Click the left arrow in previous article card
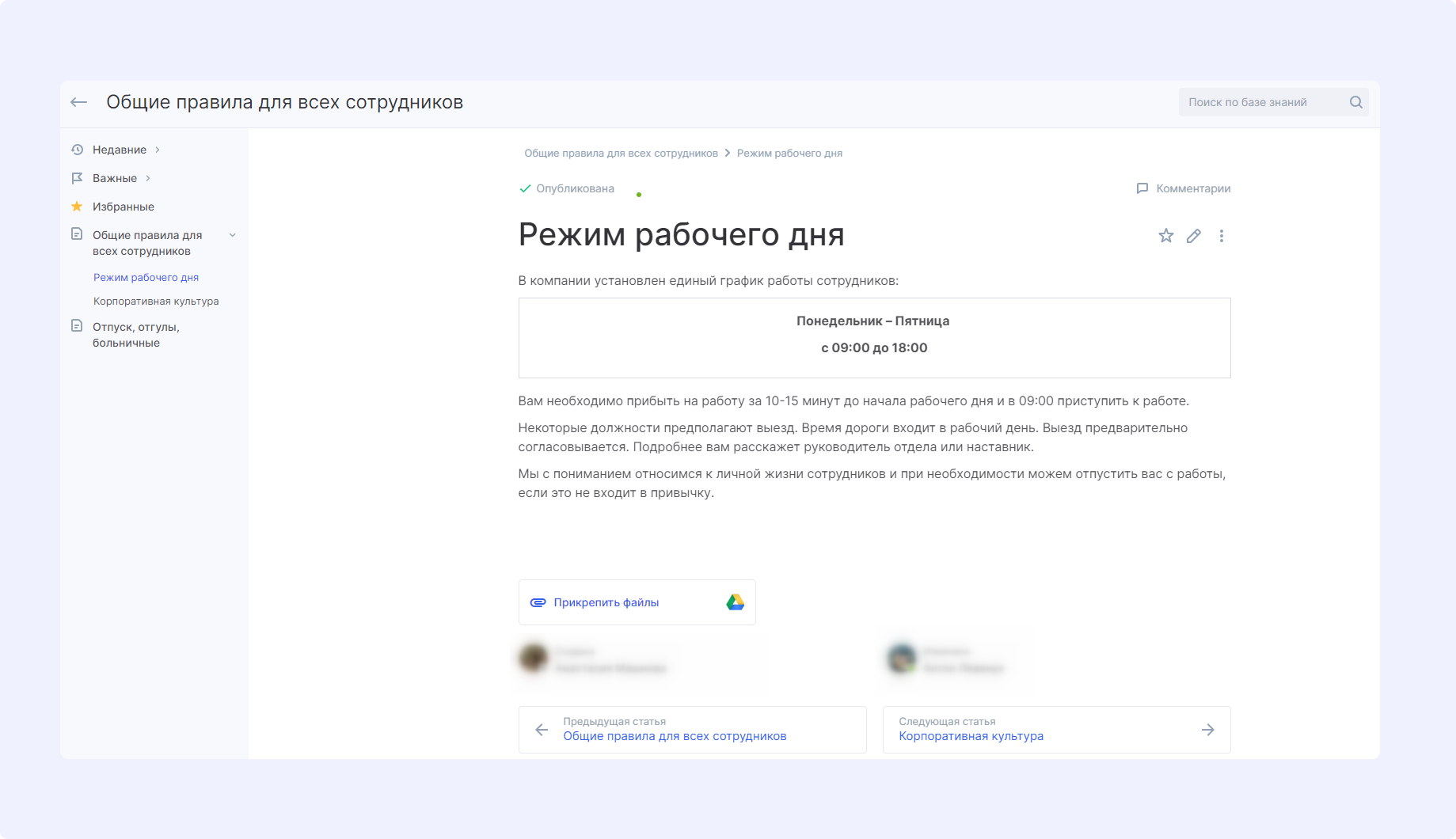Image resolution: width=1456 pixels, height=839 pixels. click(542, 730)
